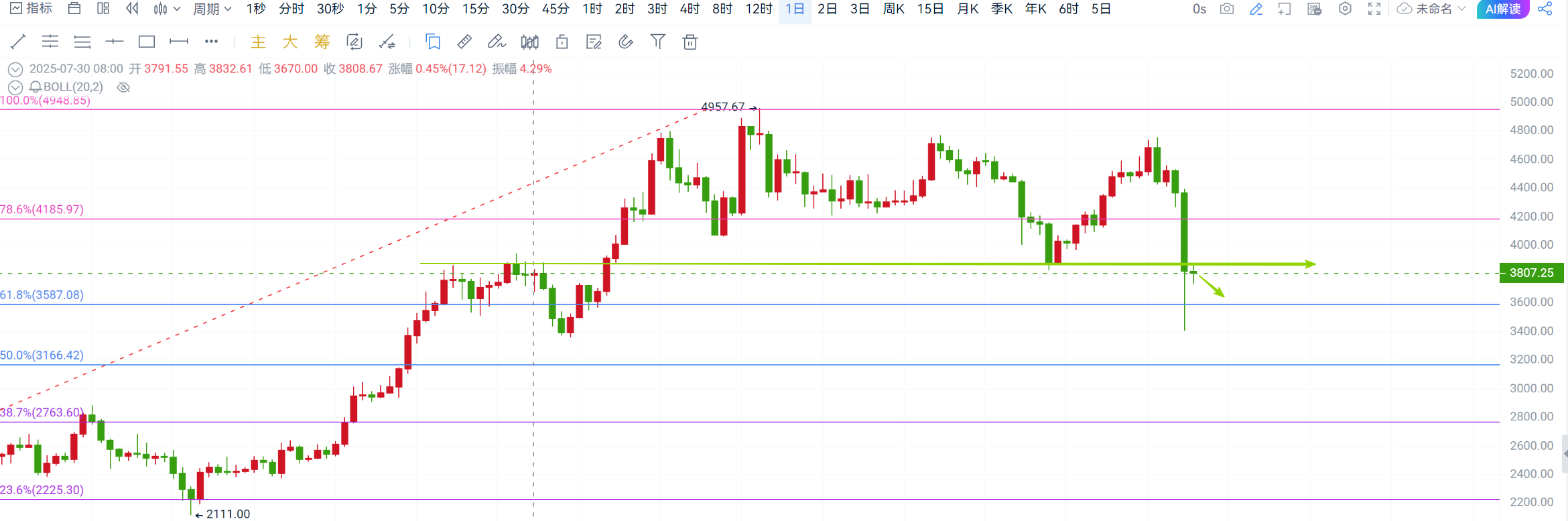The width and height of the screenshot is (1568, 521).
Task: Select the rectangle drawing tool
Action: (147, 42)
